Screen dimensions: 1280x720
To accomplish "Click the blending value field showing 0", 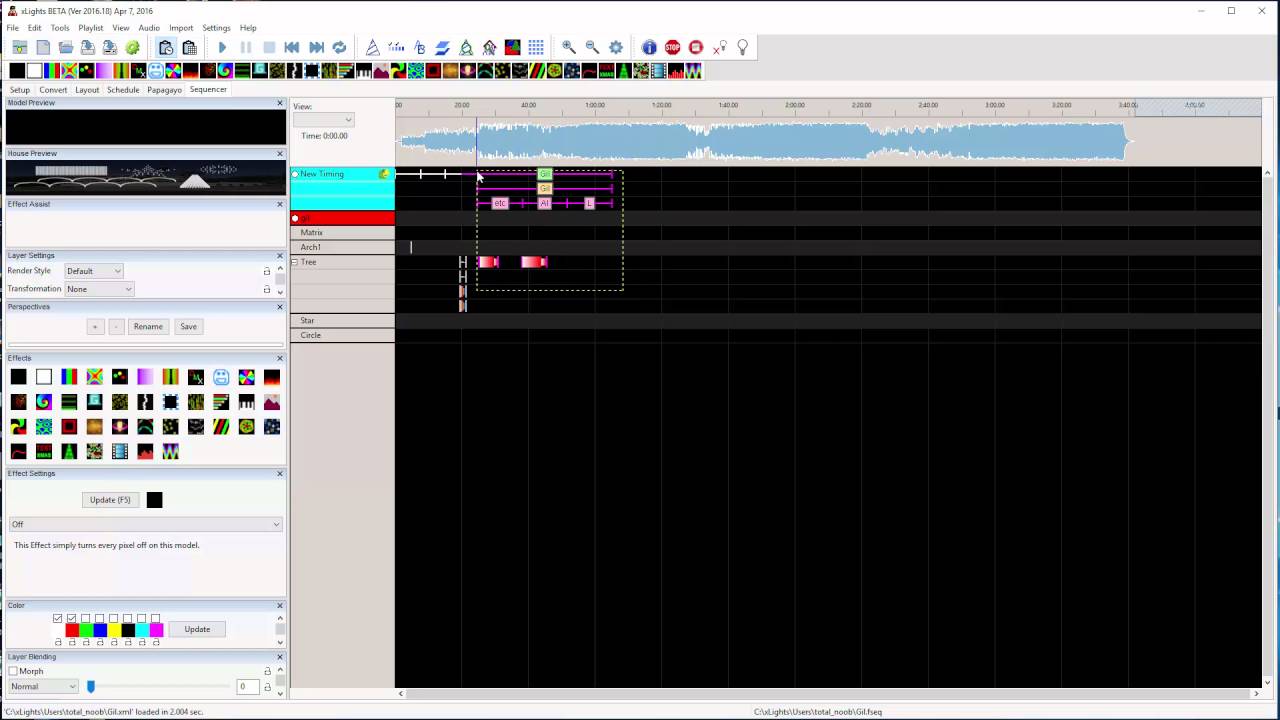I will [x=247, y=686].
